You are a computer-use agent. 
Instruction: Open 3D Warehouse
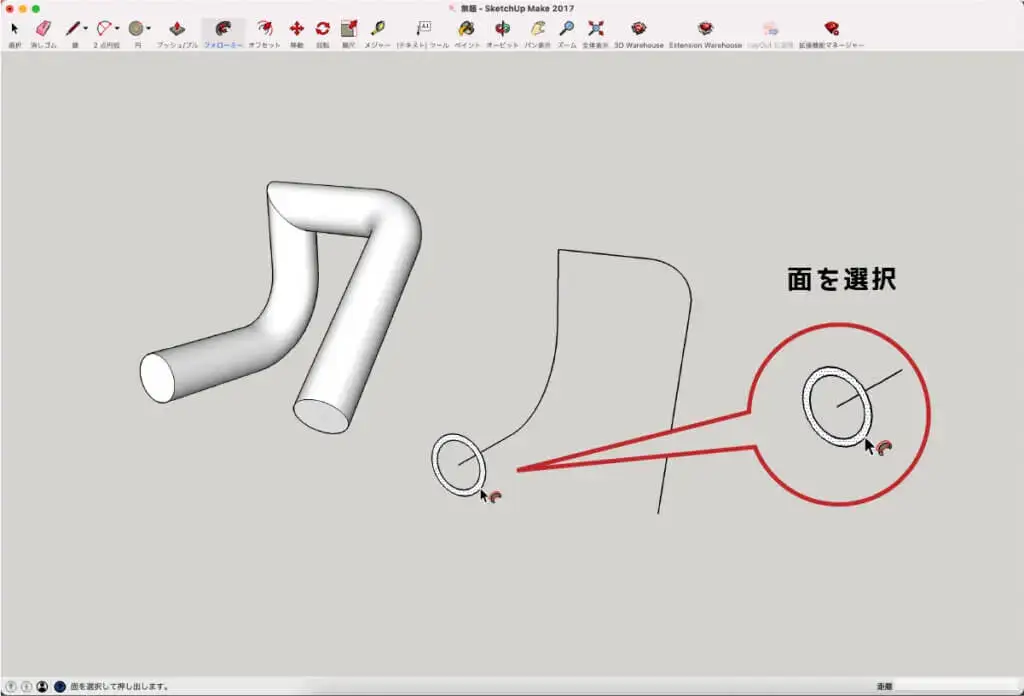pos(638,29)
